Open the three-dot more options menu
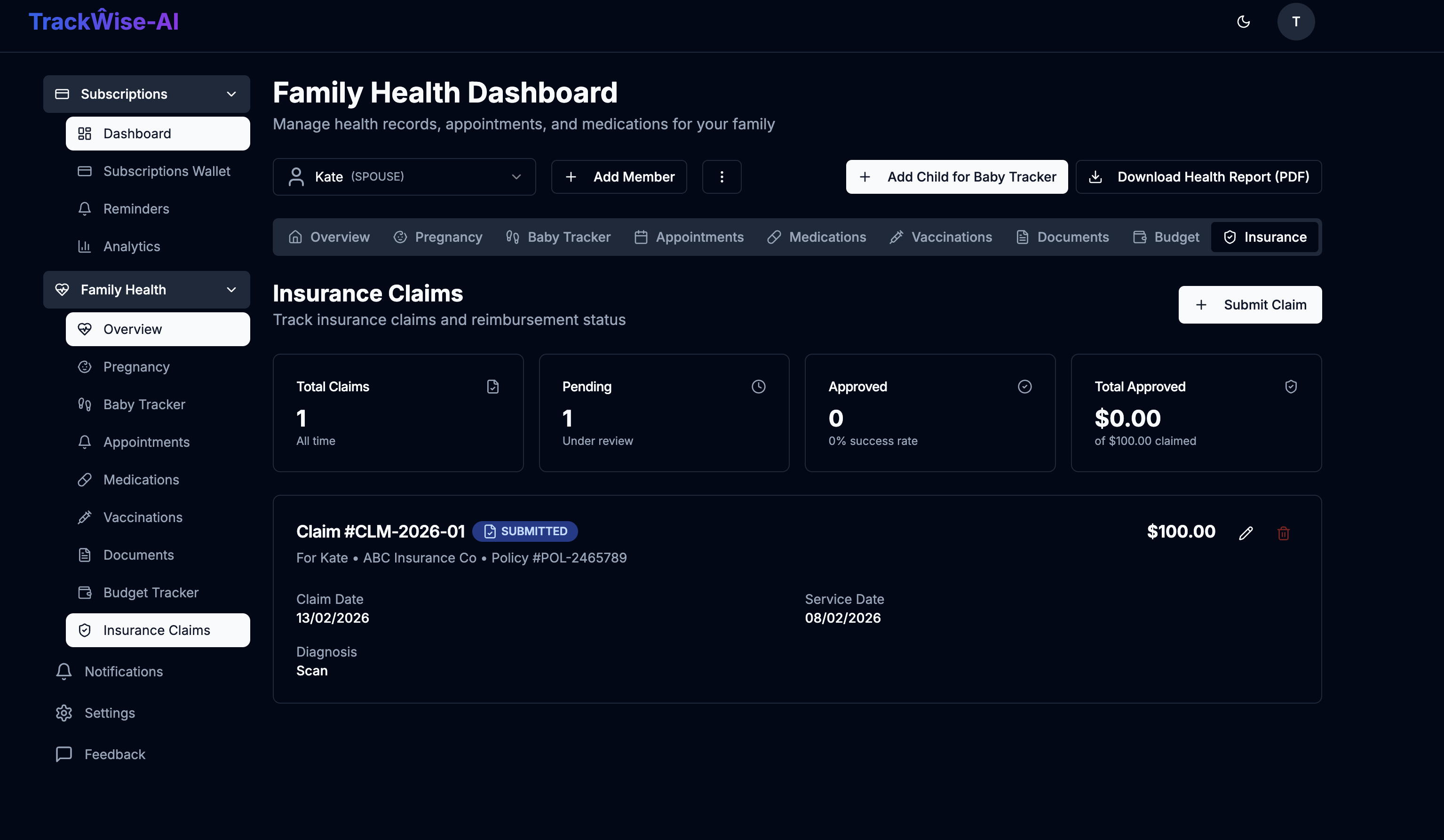Image resolution: width=1444 pixels, height=840 pixels. (722, 176)
